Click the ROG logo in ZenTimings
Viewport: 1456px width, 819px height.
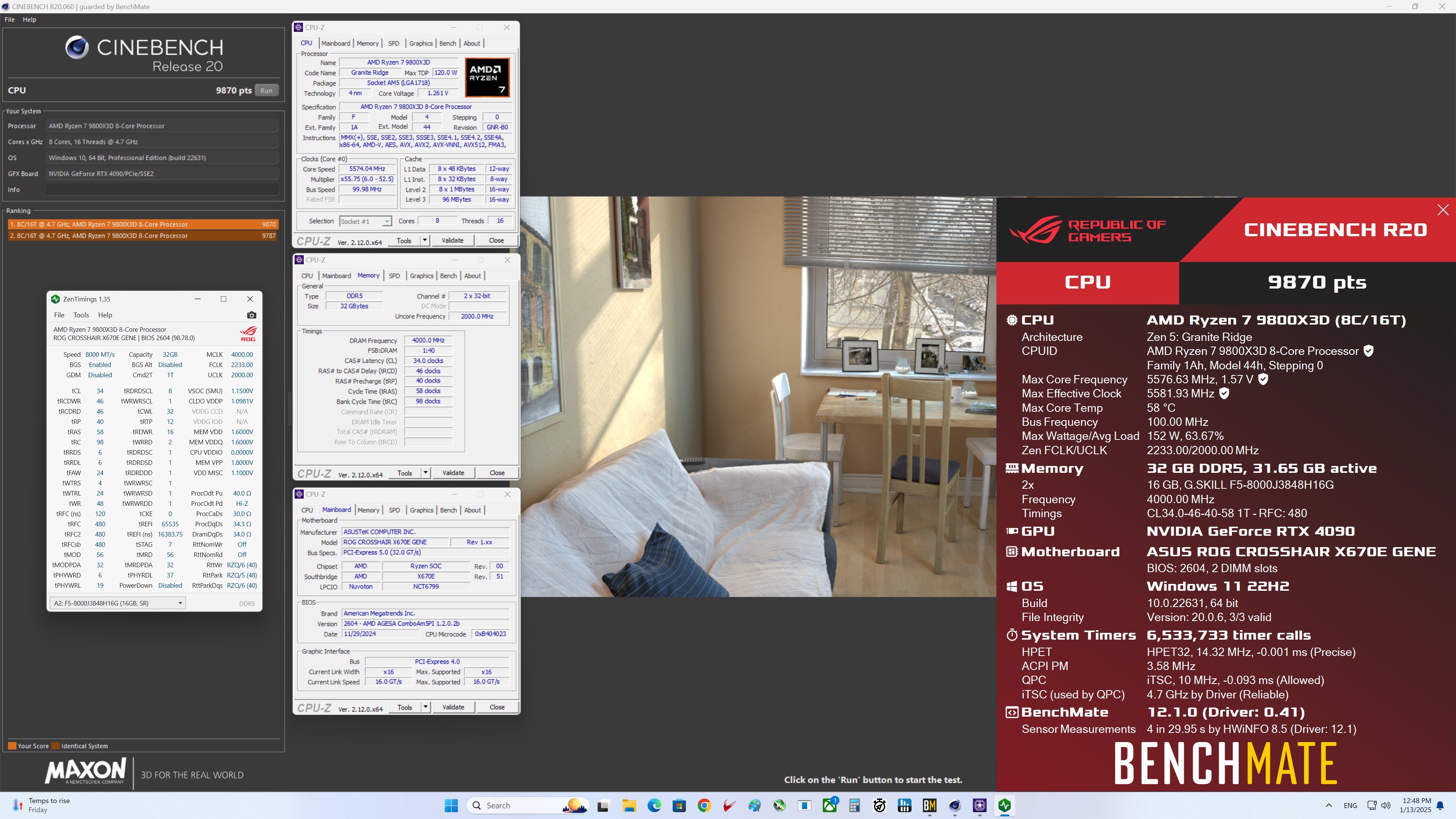[x=248, y=334]
